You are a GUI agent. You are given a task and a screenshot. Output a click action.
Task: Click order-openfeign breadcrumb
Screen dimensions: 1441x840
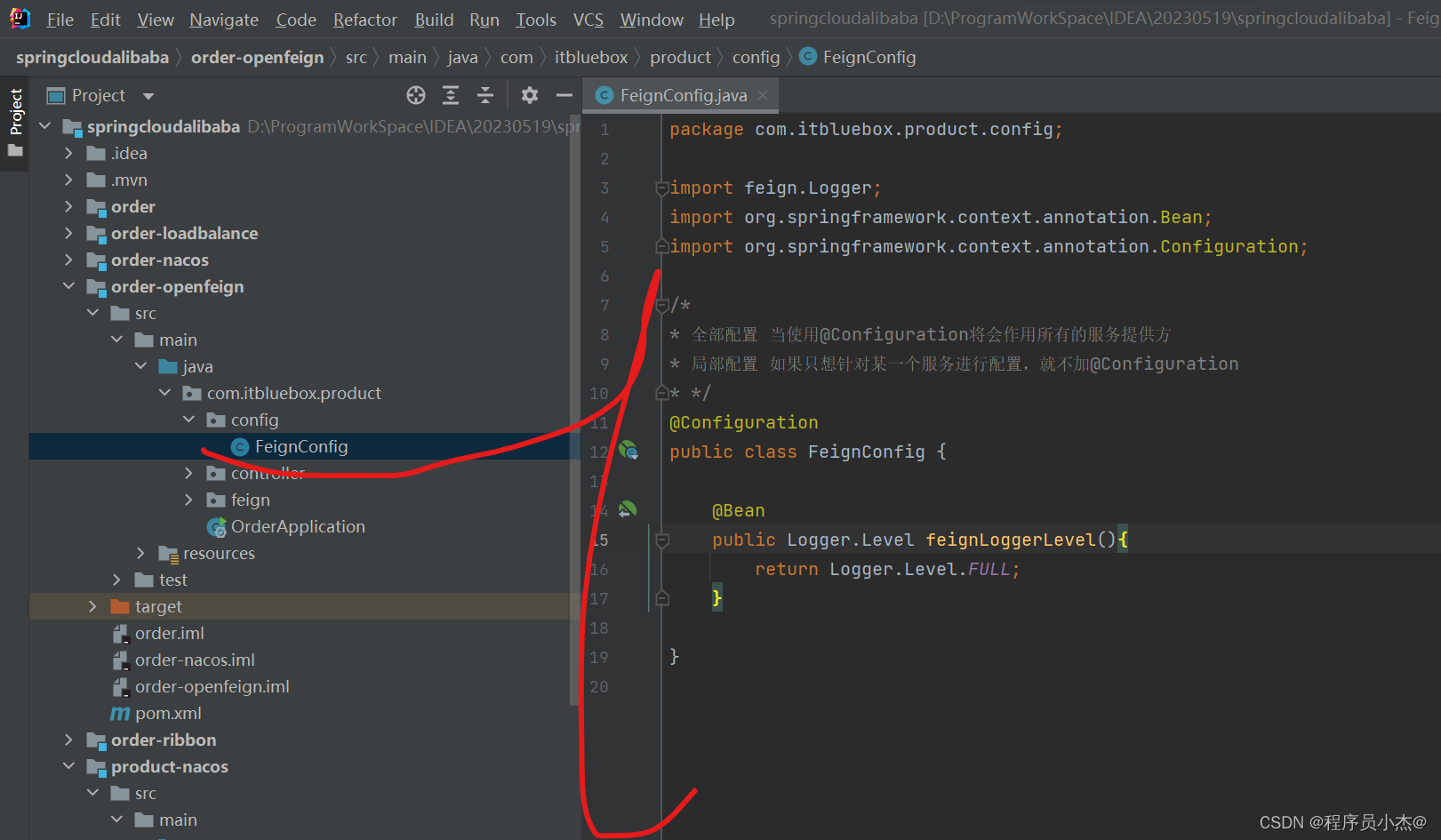click(257, 57)
